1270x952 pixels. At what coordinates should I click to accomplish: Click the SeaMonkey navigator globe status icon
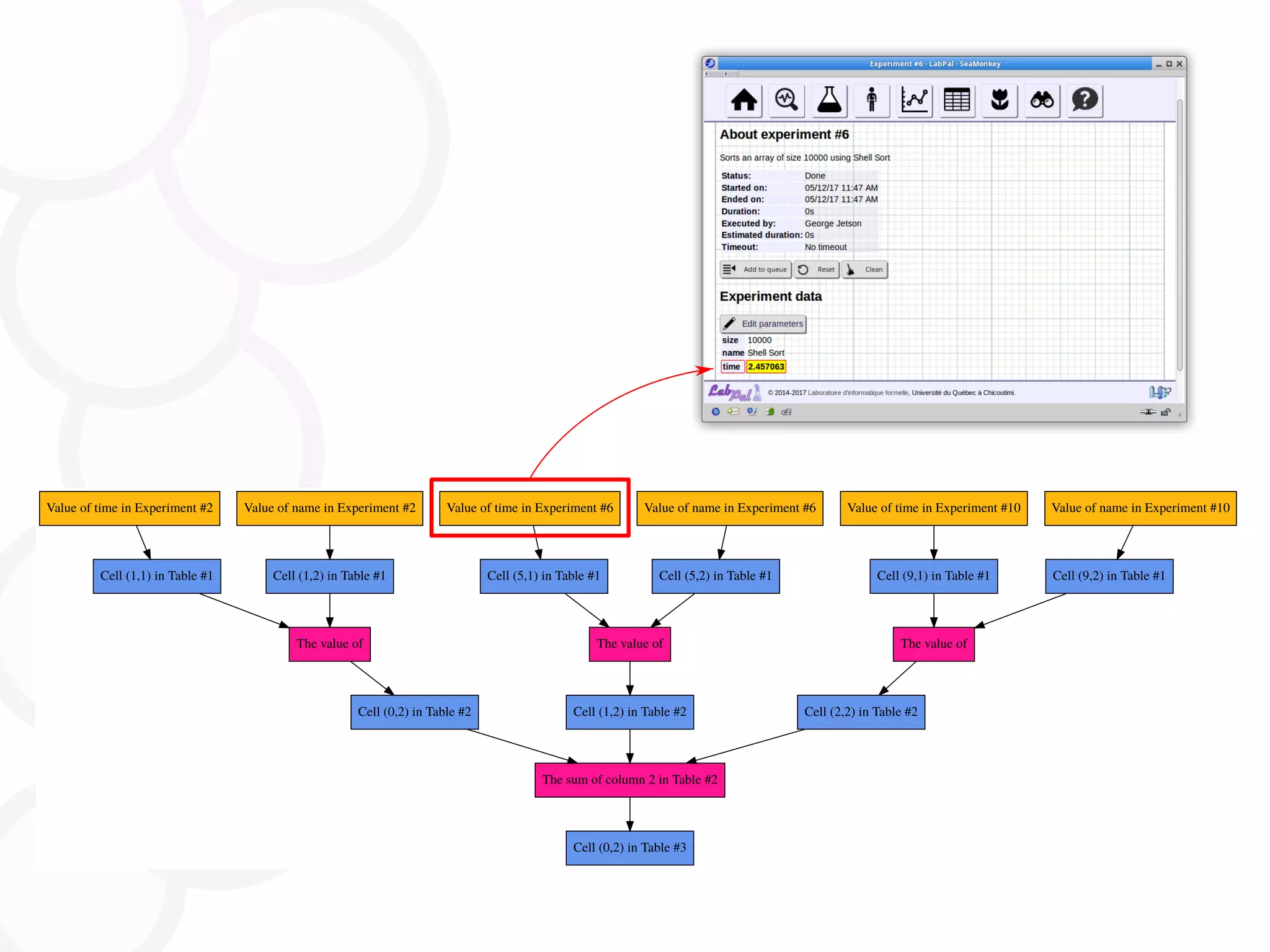[716, 412]
